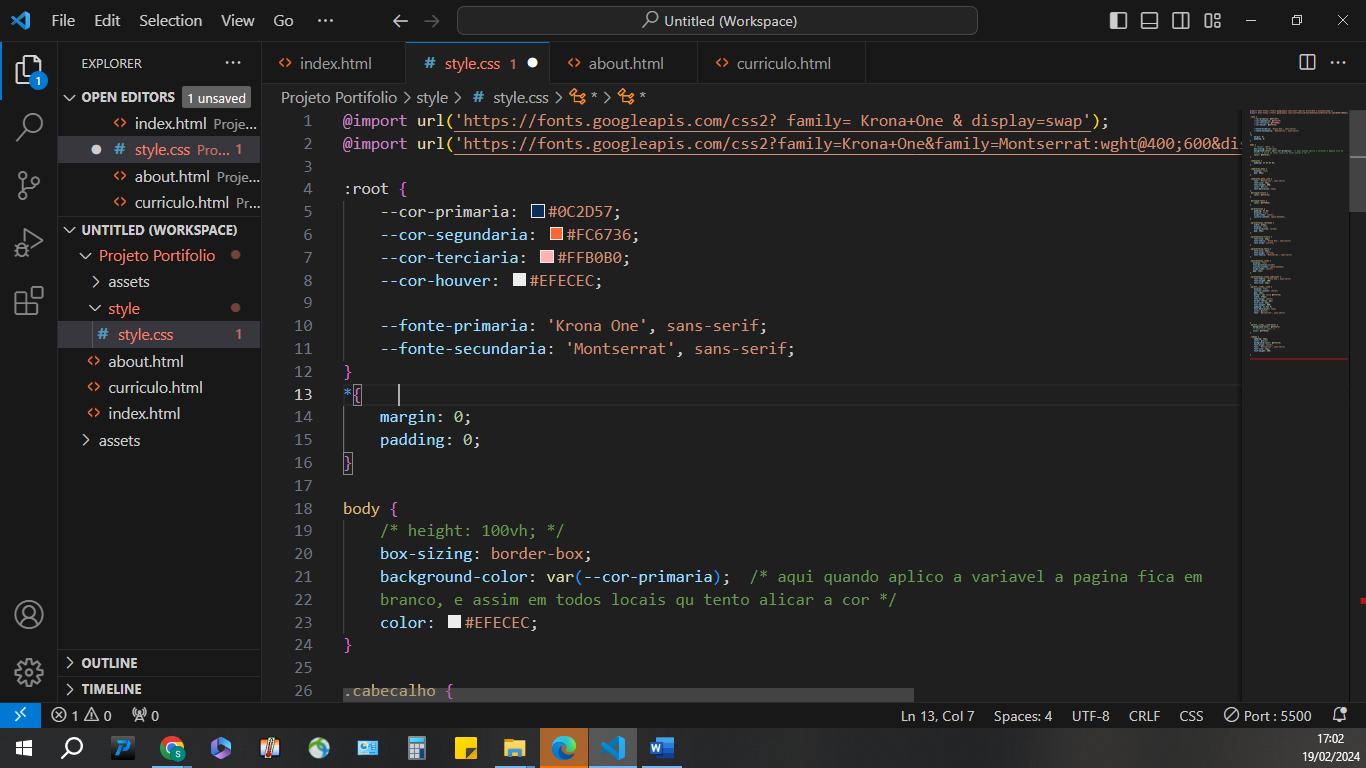Click the CRLF end of line indicator

point(1144,715)
